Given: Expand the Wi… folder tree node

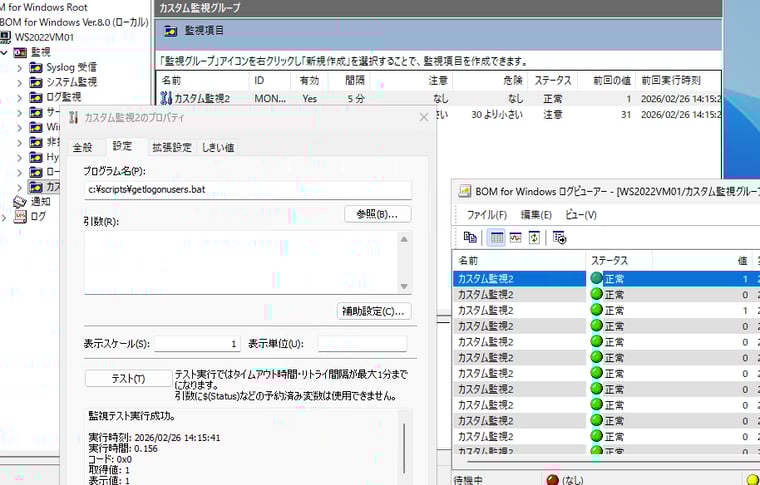Looking at the screenshot, I should tap(19, 128).
